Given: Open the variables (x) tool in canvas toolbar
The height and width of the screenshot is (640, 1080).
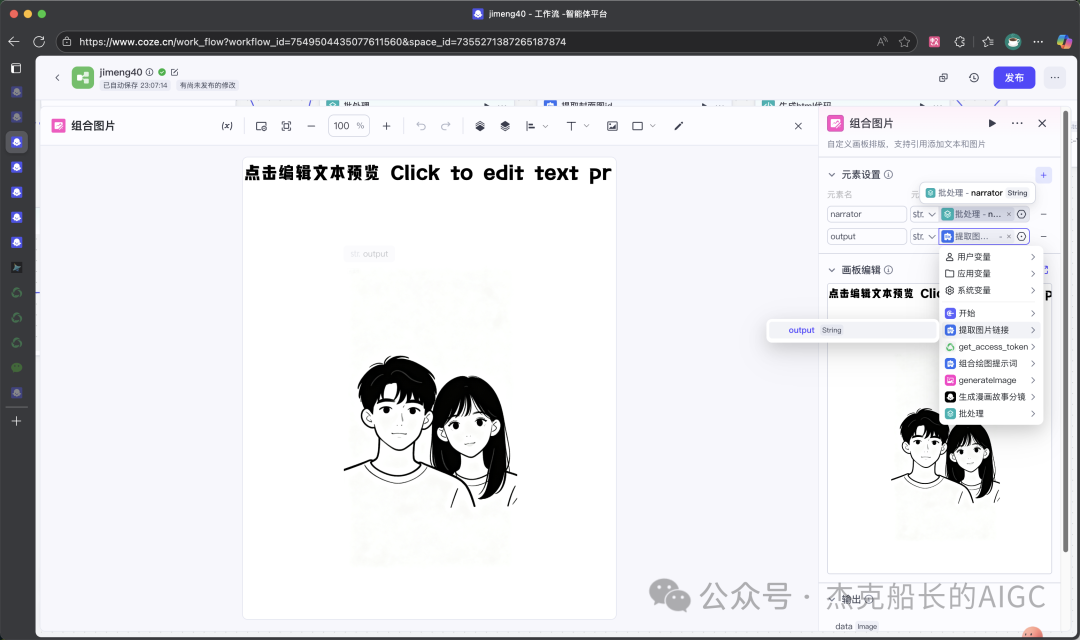Looking at the screenshot, I should pyautogui.click(x=227, y=126).
